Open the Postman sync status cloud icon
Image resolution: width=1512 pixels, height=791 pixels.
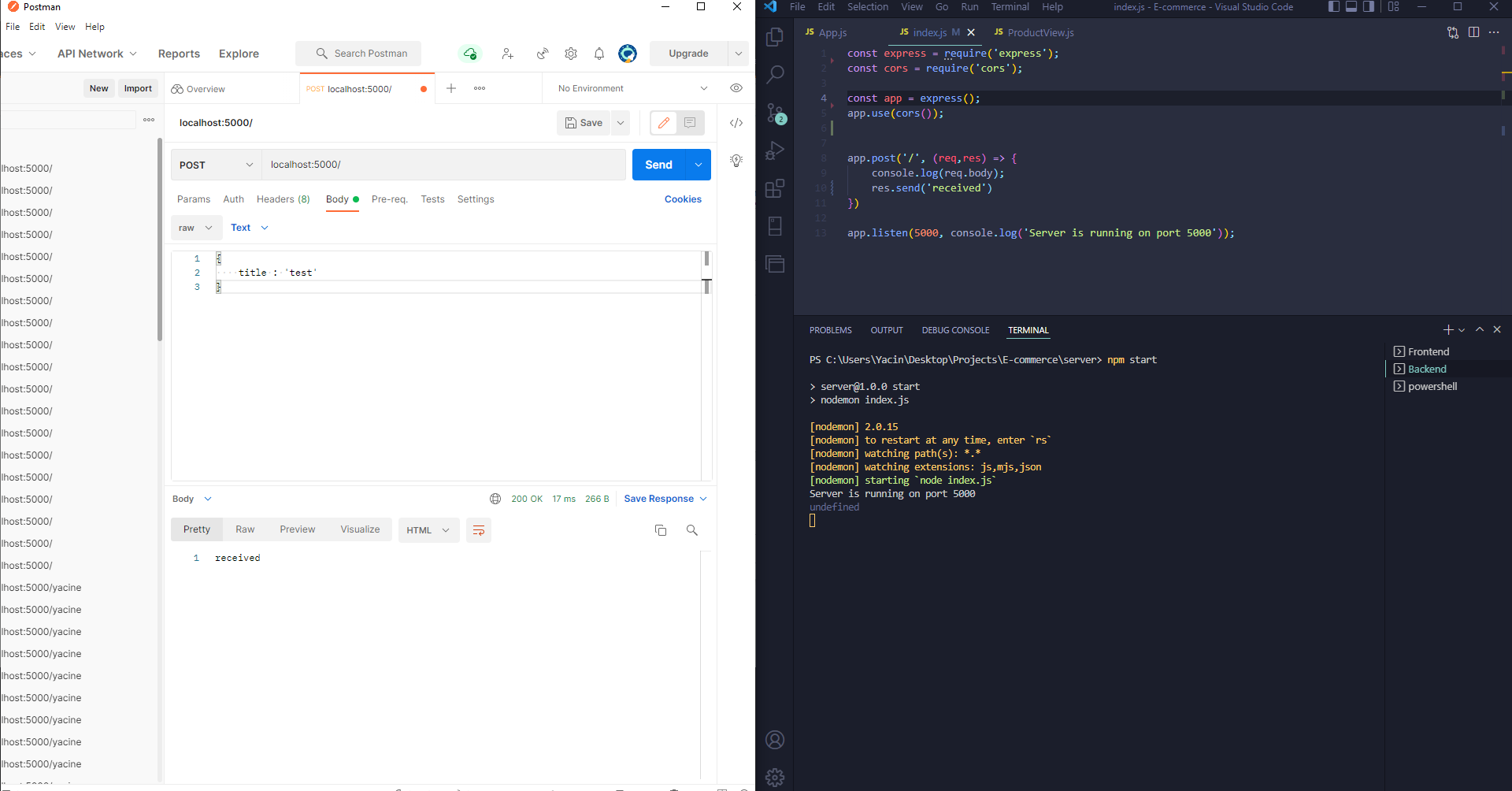tap(470, 54)
